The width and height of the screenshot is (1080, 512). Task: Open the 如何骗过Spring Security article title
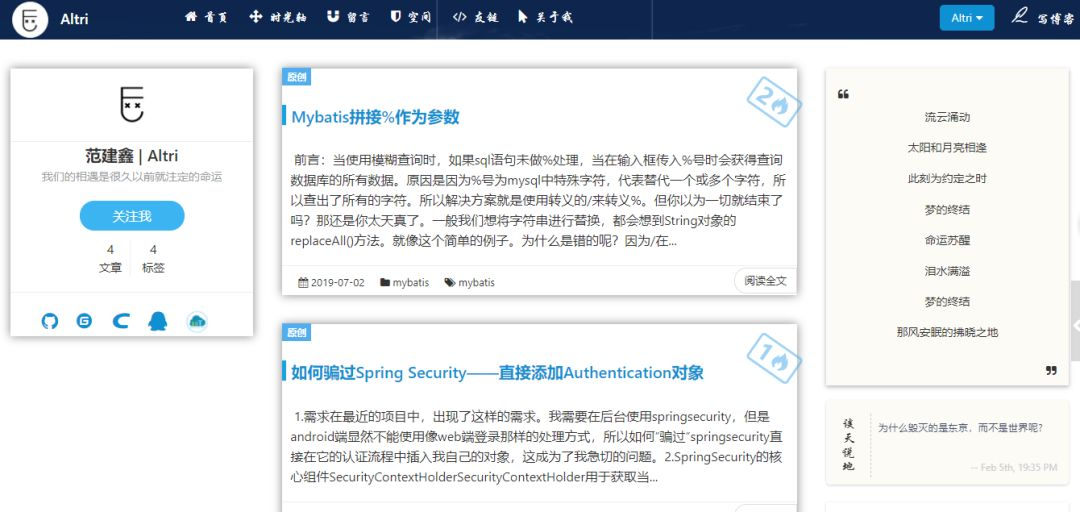[497, 373]
